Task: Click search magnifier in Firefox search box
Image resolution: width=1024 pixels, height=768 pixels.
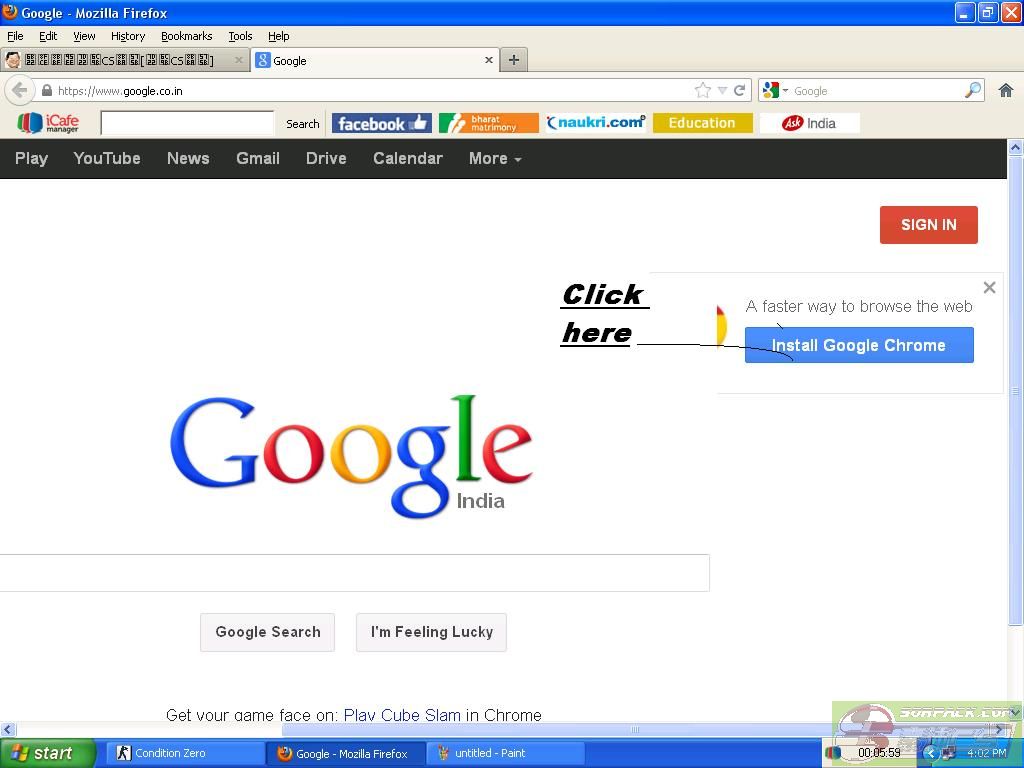Action: tap(972, 90)
